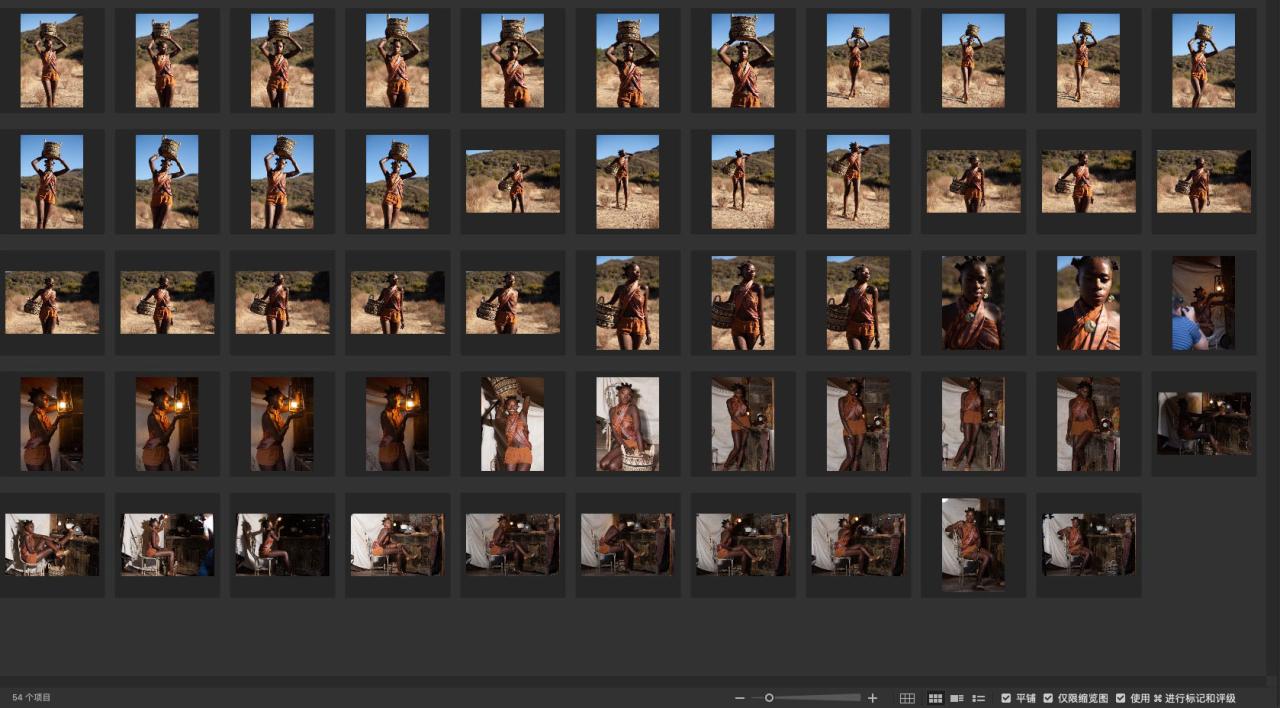Uncheck the 仅限缩览图 checkbox
1280x708 pixels.
click(x=1048, y=698)
